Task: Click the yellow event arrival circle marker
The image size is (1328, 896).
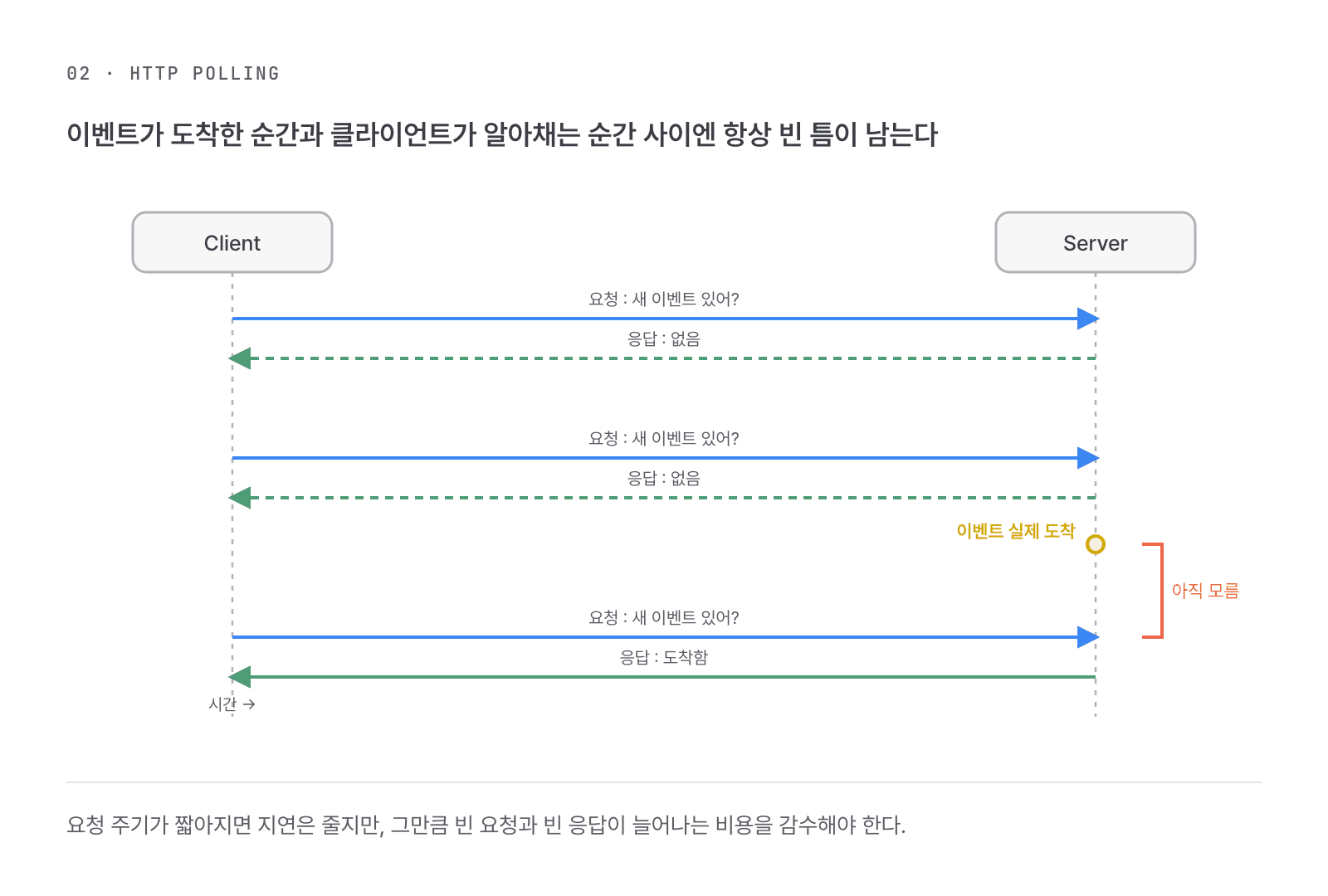Action: [x=1096, y=544]
